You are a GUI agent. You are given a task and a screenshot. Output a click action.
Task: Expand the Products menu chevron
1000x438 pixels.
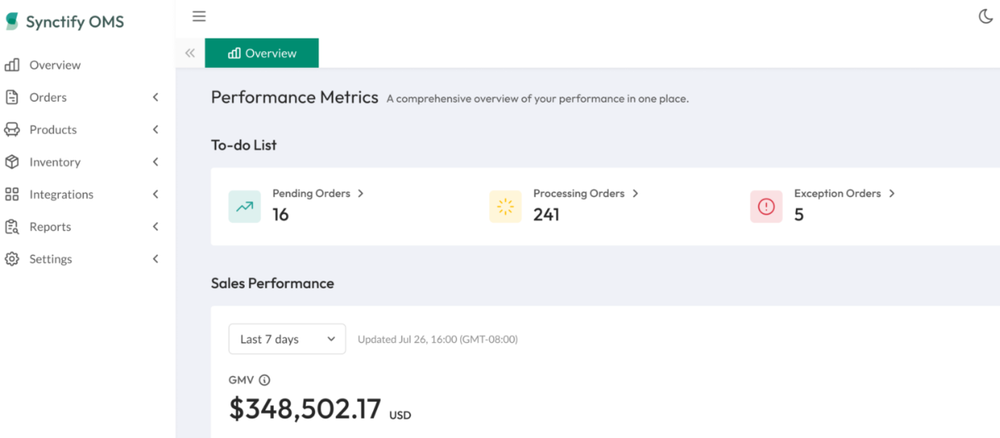point(156,129)
